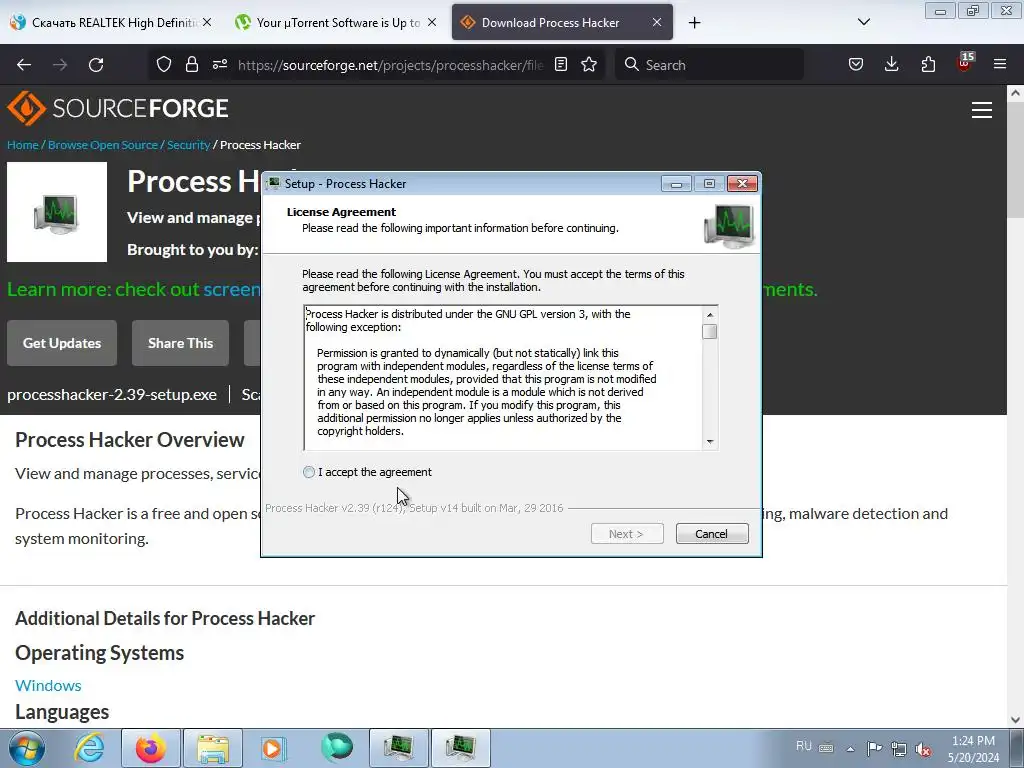
Task: Select the 'I accept the agreement' radio button
Action: pos(309,472)
